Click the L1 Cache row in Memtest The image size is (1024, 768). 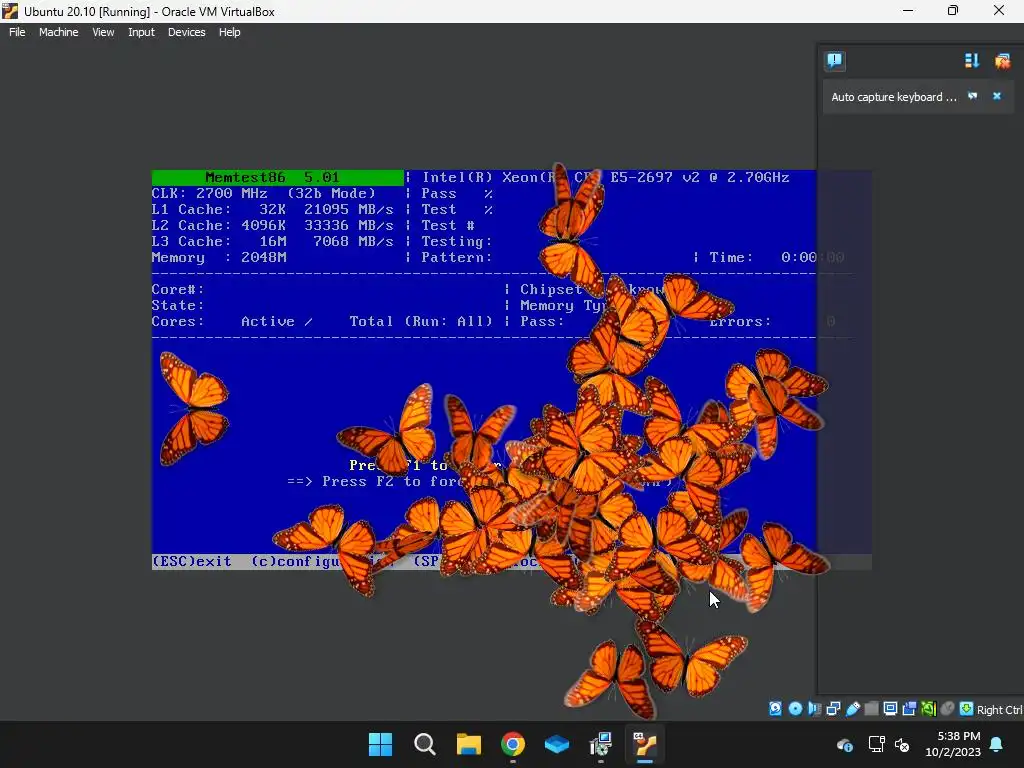pyautogui.click(x=272, y=210)
